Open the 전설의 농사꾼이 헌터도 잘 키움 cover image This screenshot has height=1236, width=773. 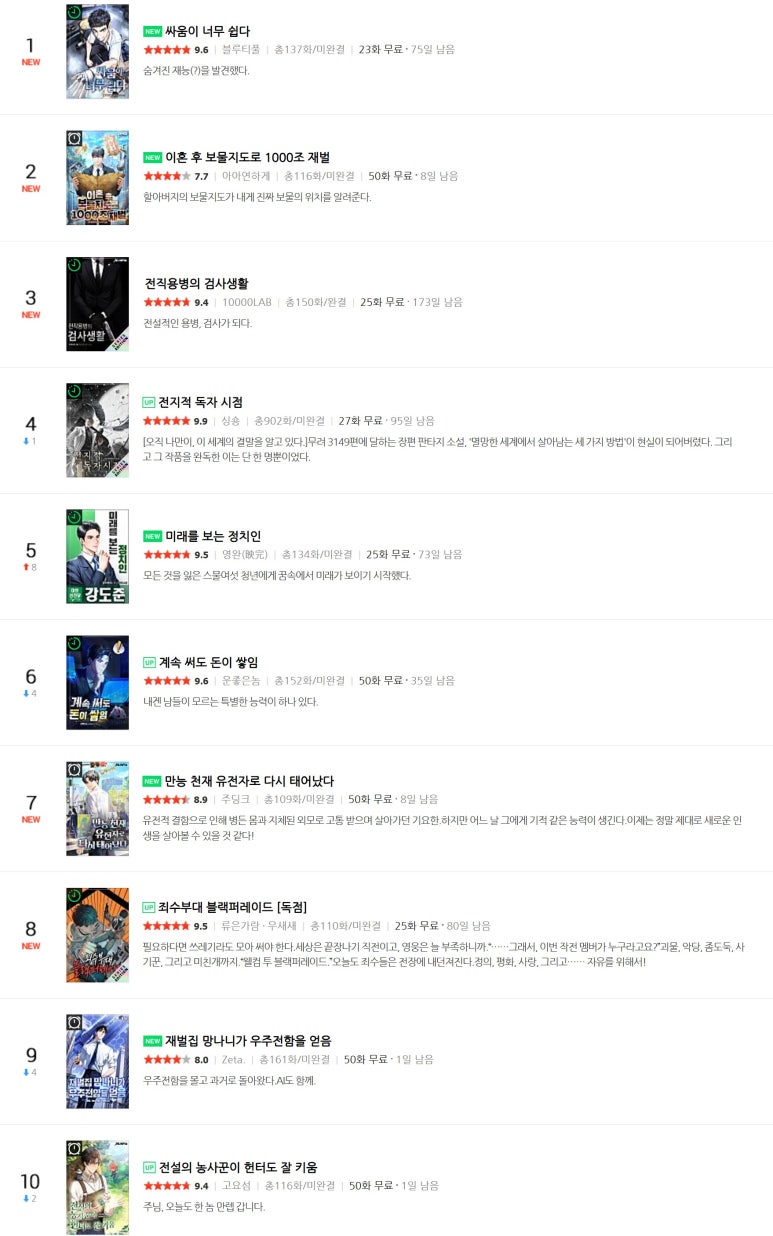coord(97,1186)
